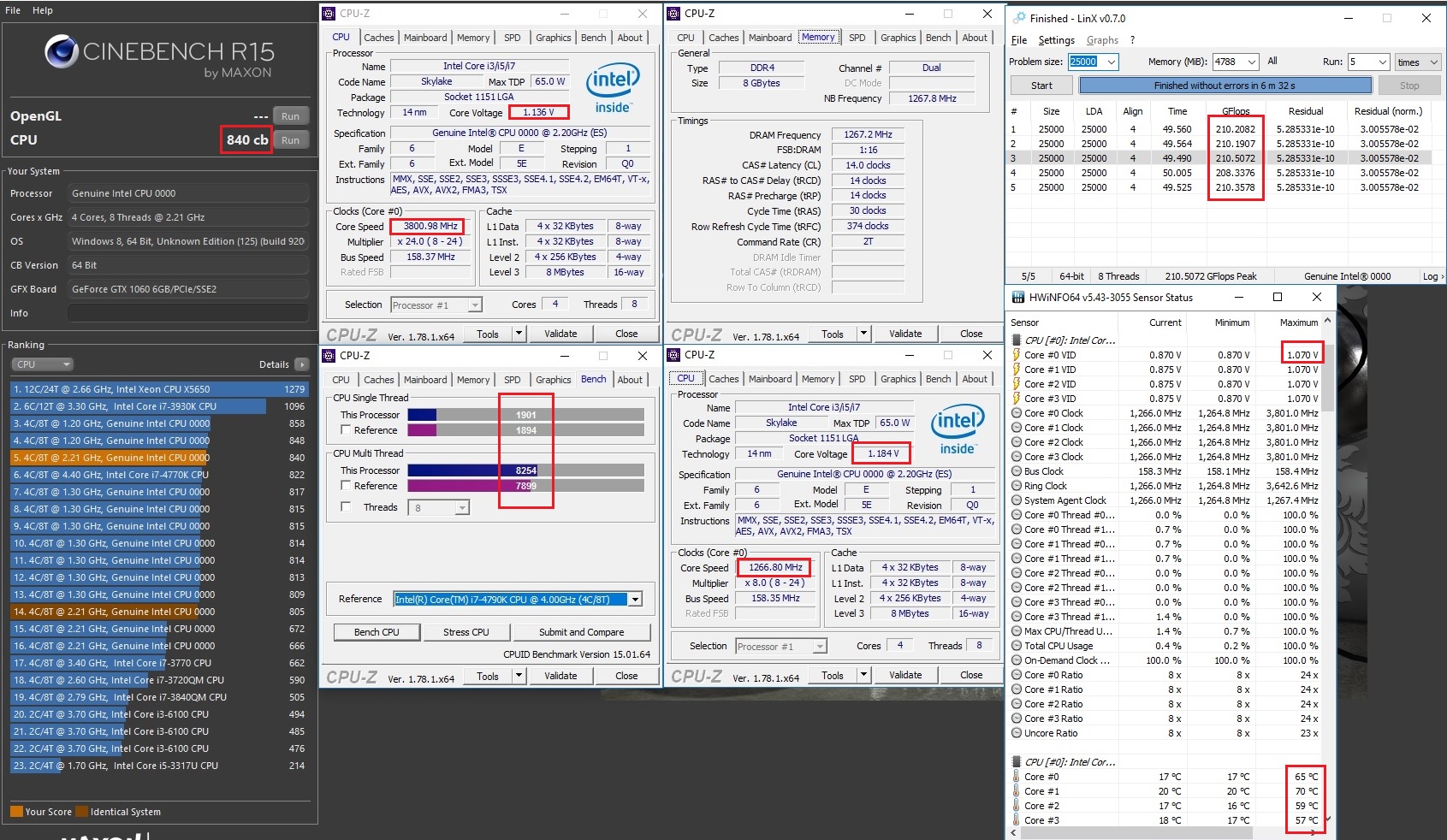
Task: Click the sensor icon beside Core #3 Thread #1
Action: 1017,617
